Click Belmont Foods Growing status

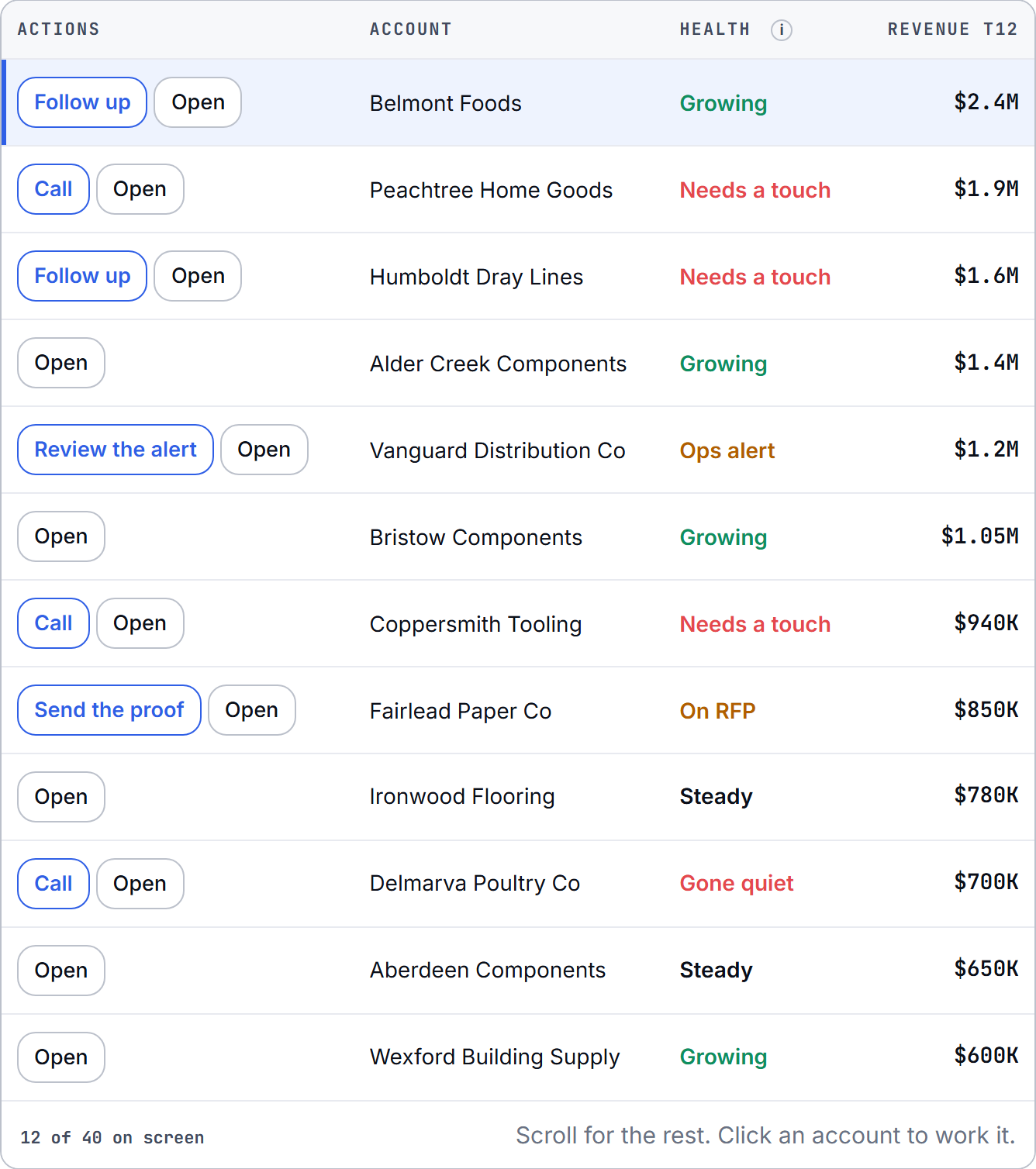(723, 103)
